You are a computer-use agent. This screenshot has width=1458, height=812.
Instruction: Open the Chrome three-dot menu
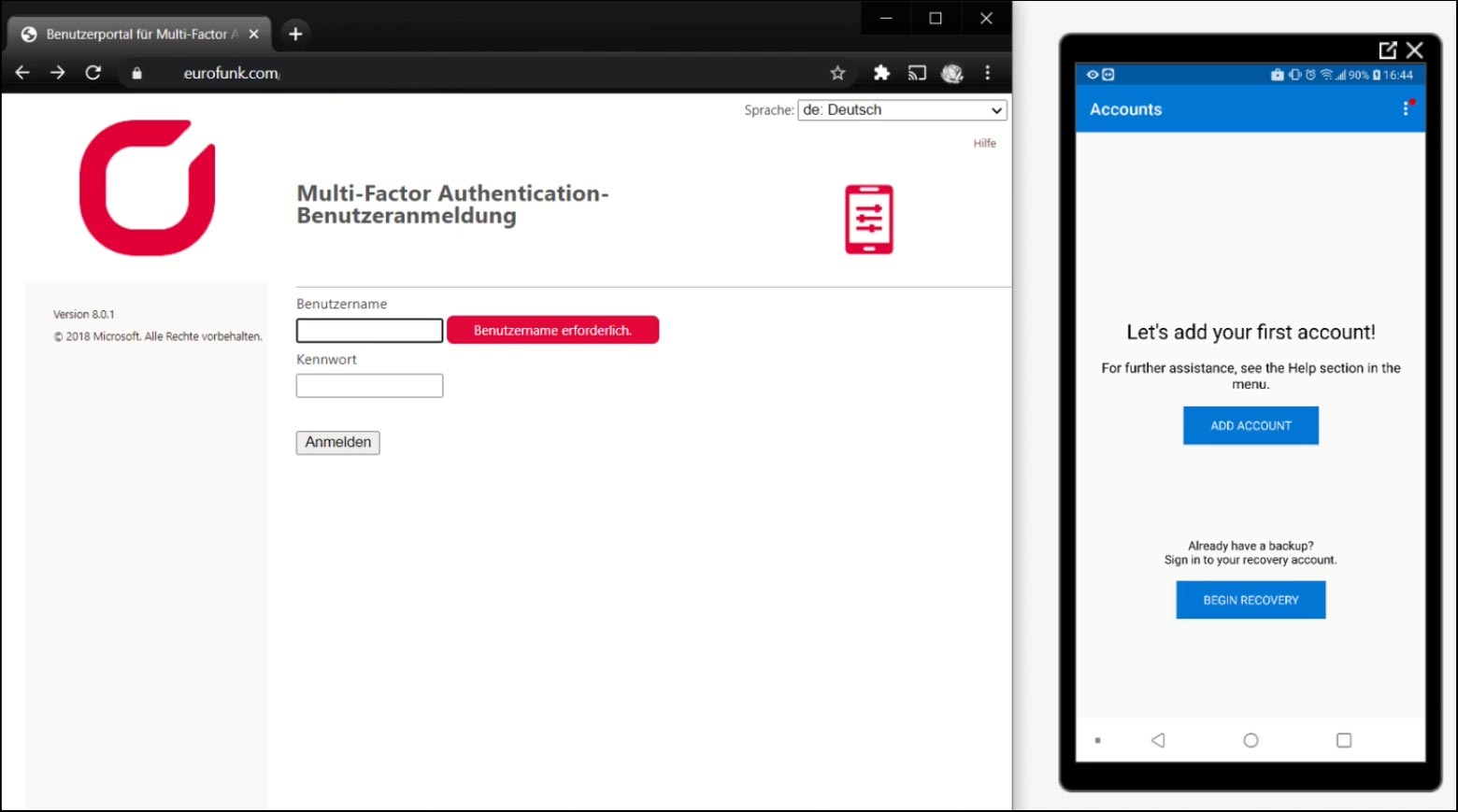[988, 73]
